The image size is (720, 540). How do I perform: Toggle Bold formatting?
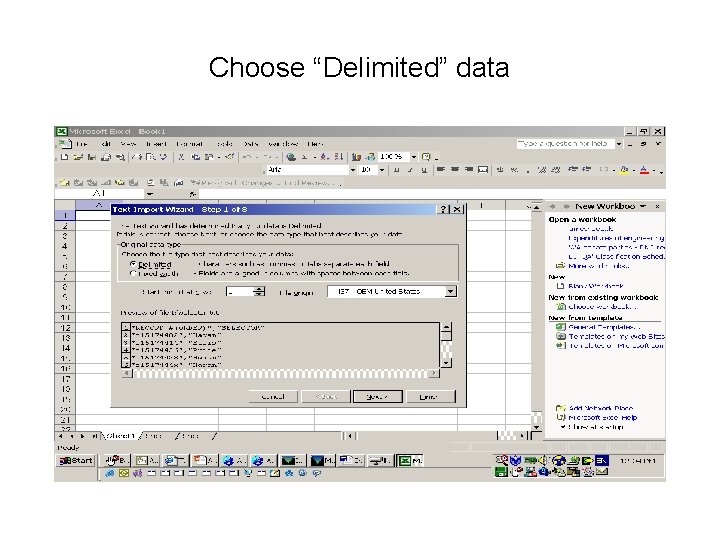(x=396, y=170)
